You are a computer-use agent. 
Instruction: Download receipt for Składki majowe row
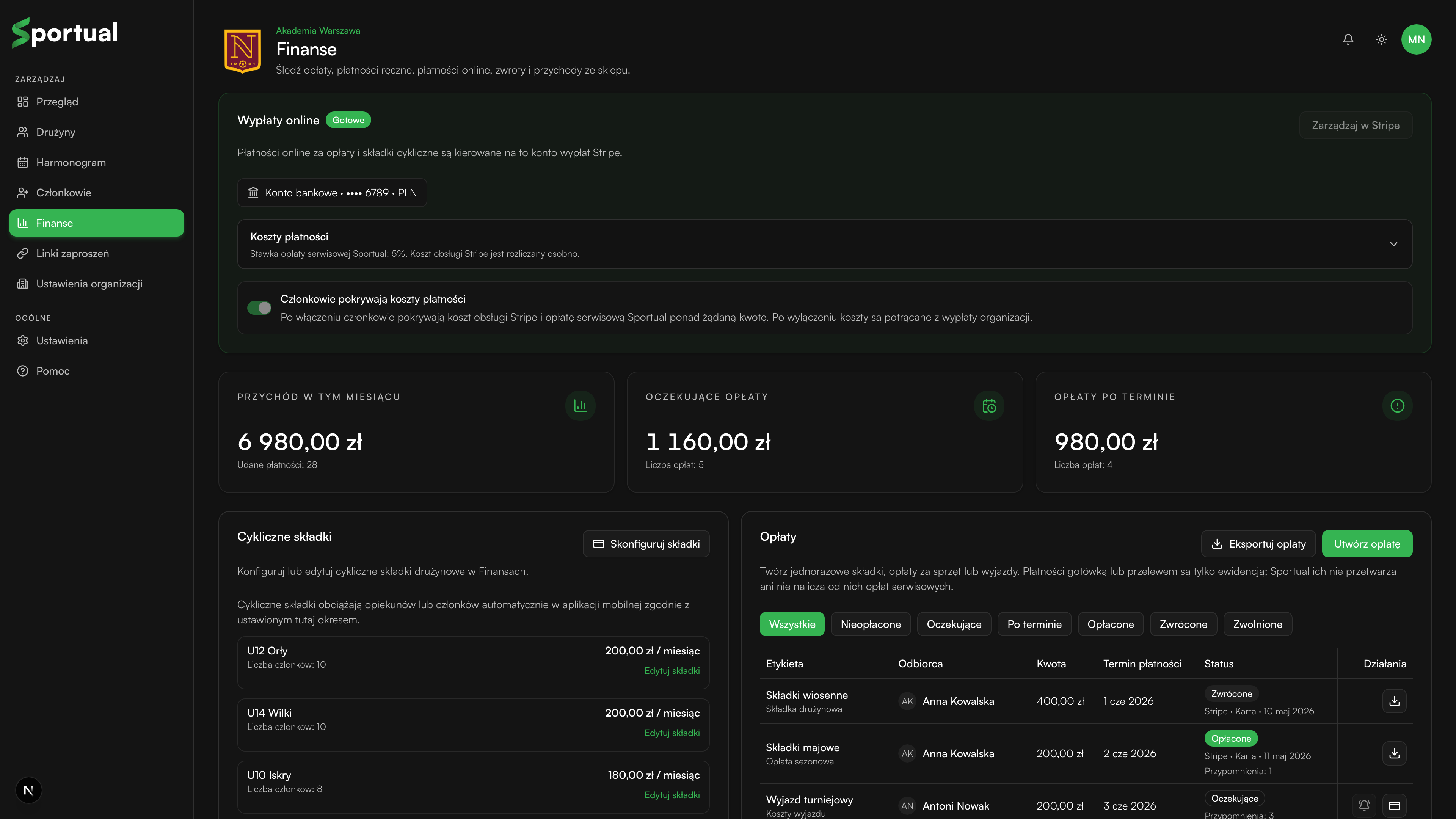(x=1395, y=753)
